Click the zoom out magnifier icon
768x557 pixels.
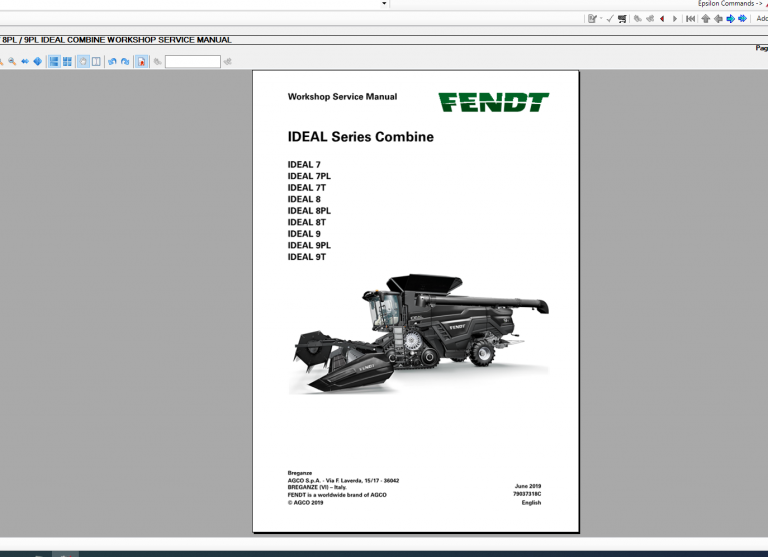(12, 61)
